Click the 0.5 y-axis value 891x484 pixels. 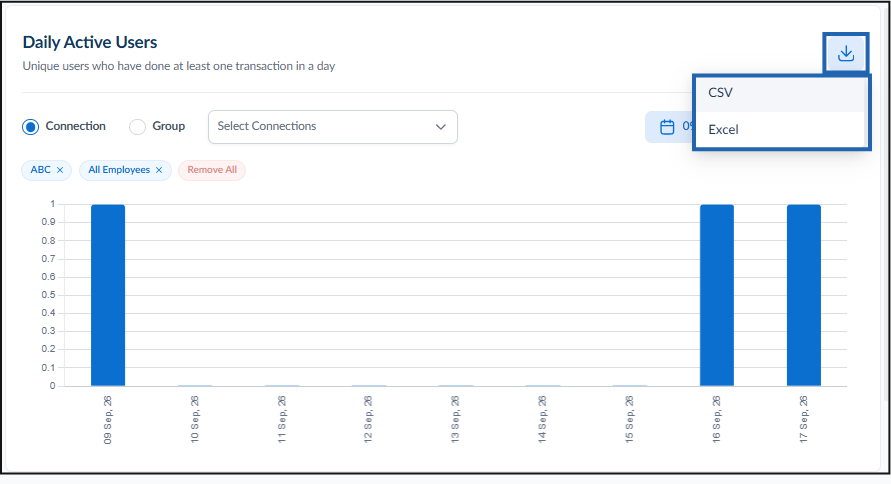pyautogui.click(x=48, y=295)
